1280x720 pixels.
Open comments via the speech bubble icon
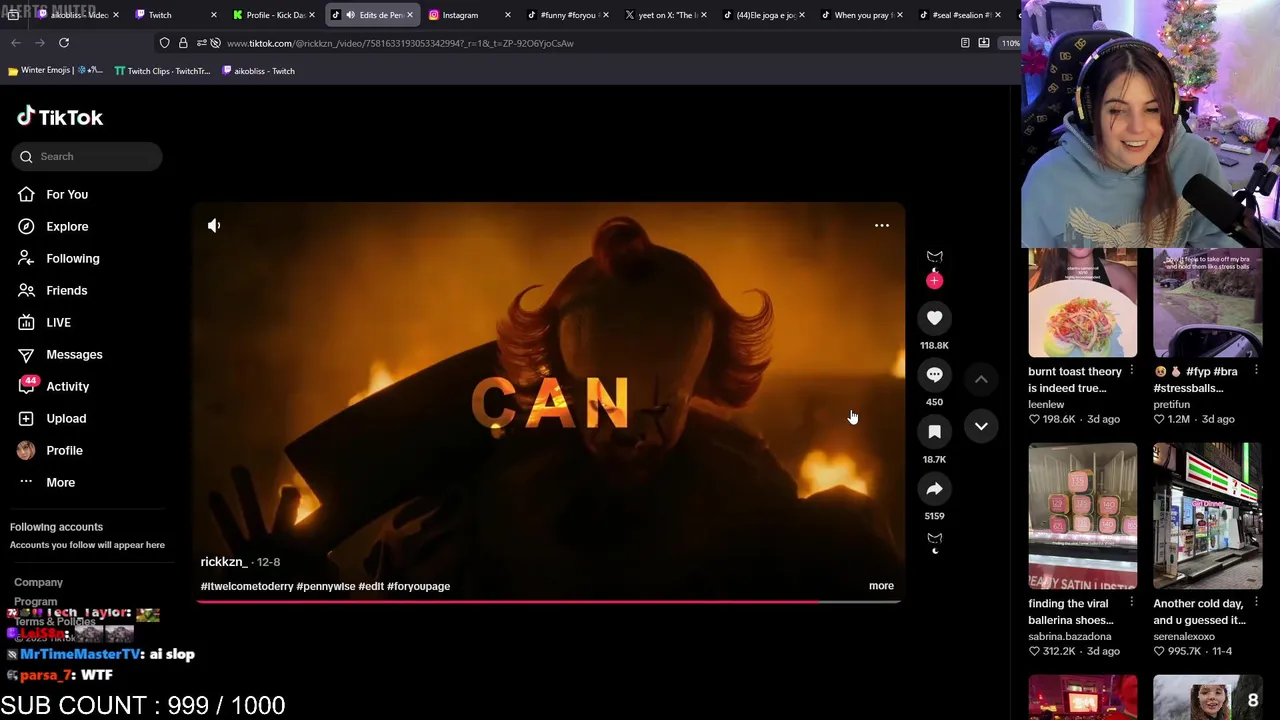coord(934,375)
